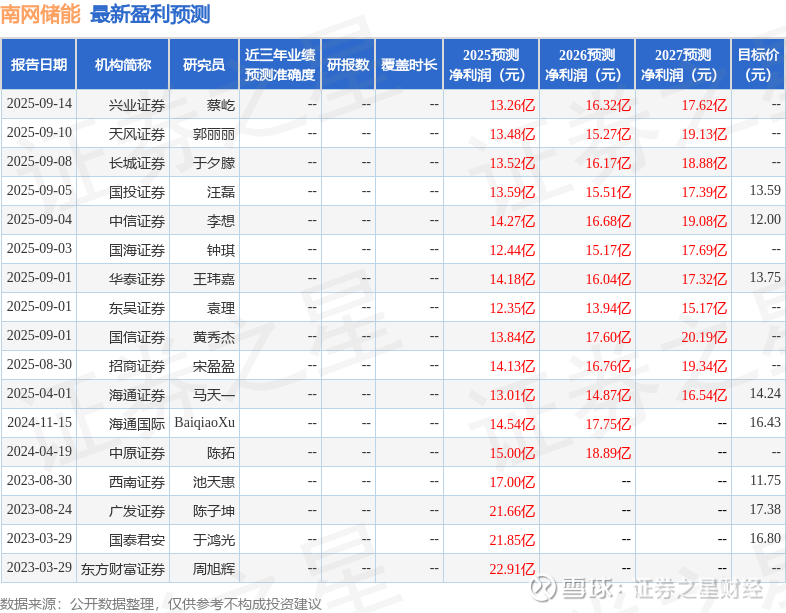Click the 南网储能 title text
786x613 pixels.
click(40, 14)
